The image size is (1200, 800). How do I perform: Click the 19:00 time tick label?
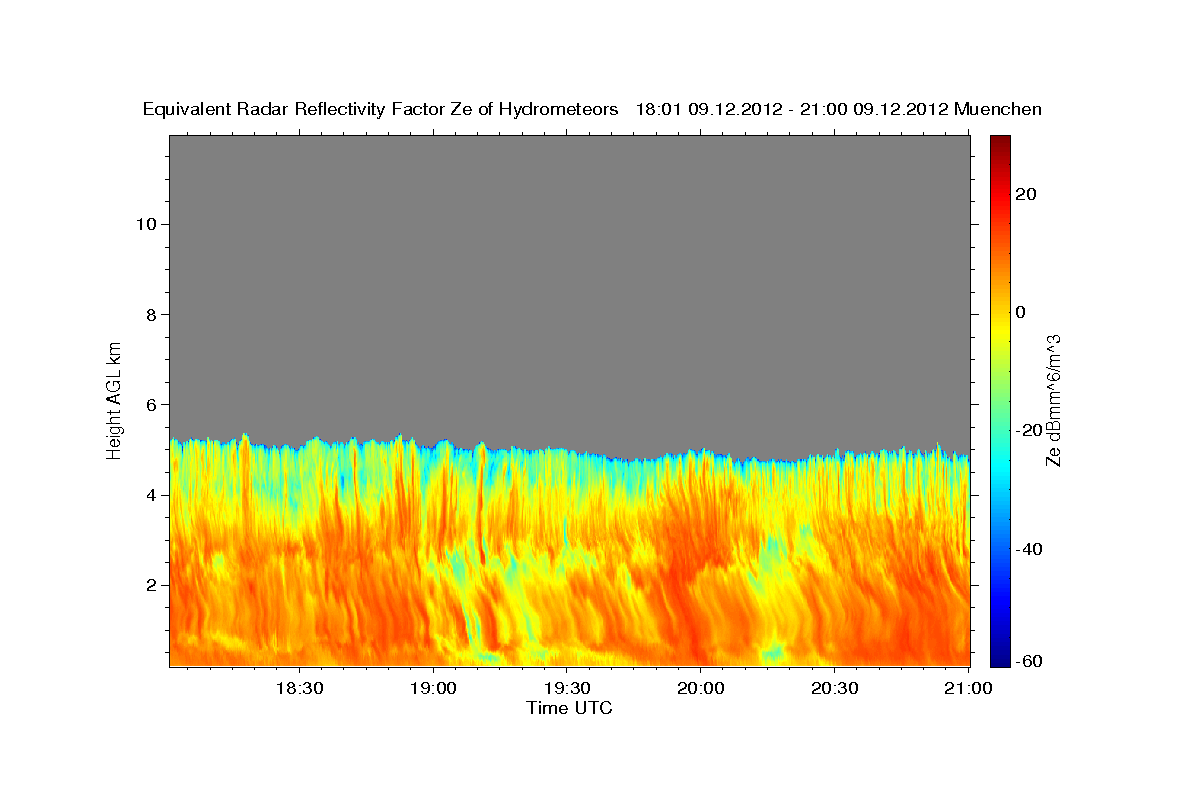click(x=432, y=688)
